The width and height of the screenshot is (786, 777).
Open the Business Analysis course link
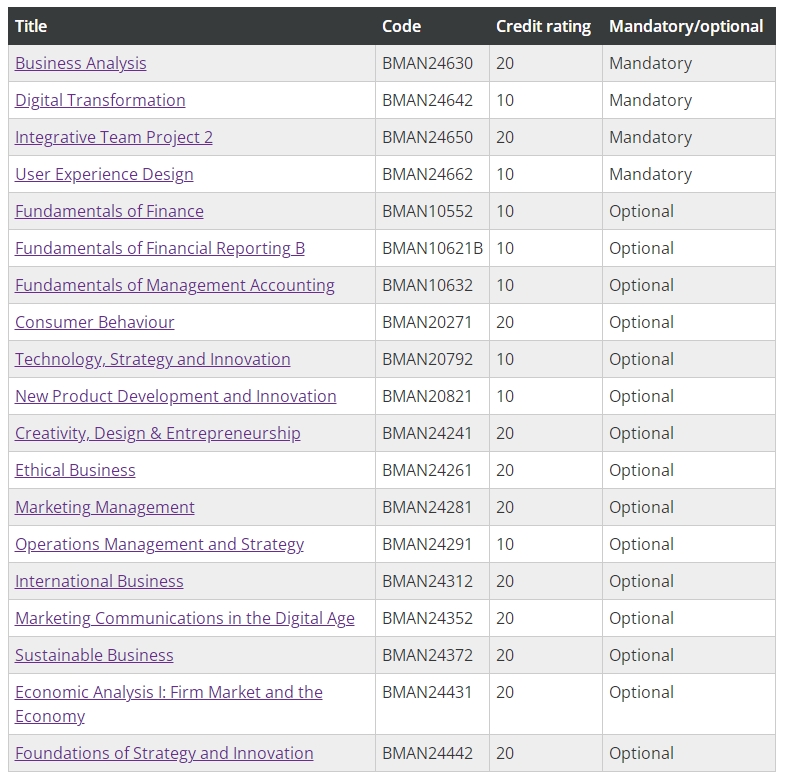coord(81,63)
